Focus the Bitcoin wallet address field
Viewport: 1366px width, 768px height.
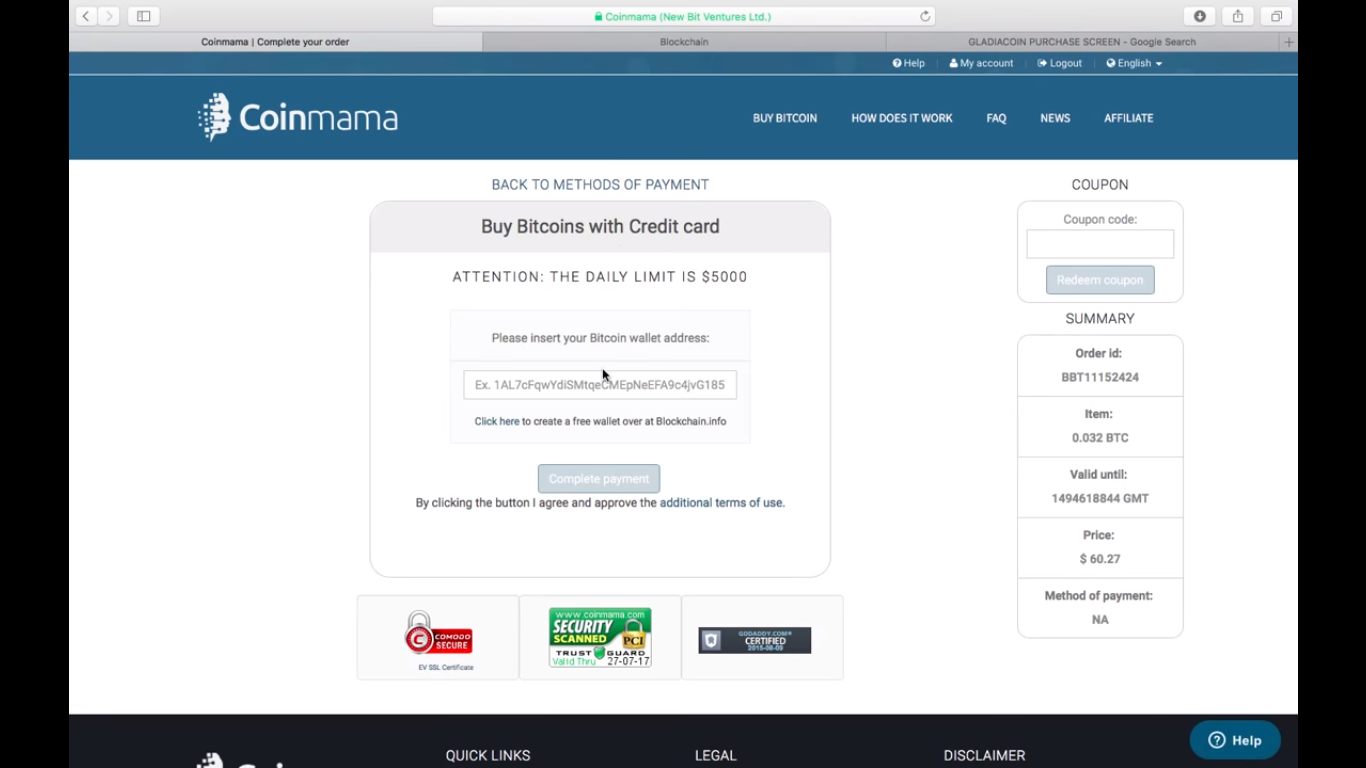point(600,385)
